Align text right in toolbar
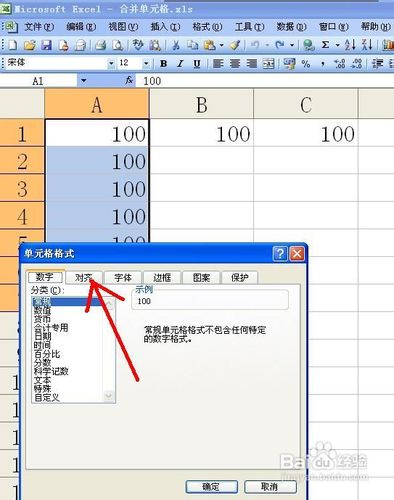The image size is (394, 500). pyautogui.click(x=252, y=63)
